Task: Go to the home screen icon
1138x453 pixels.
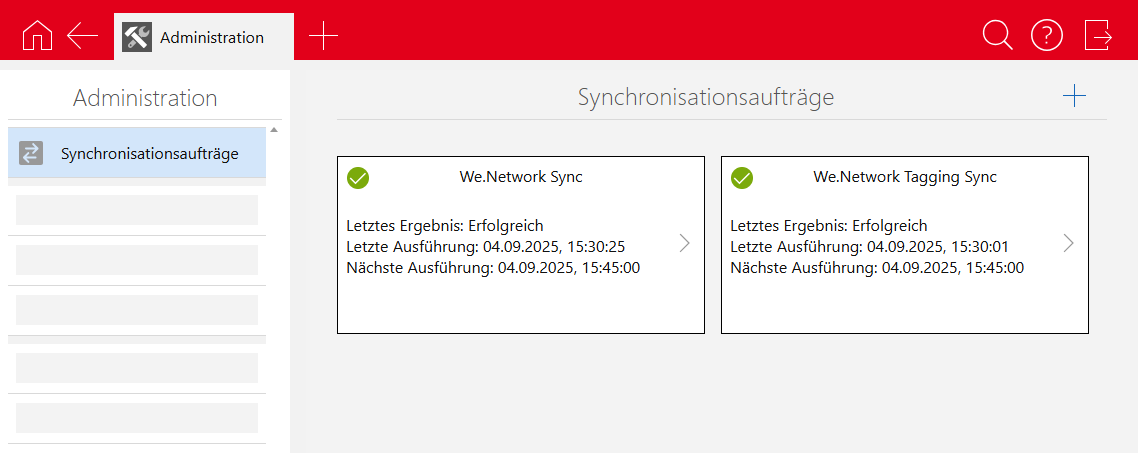Action: click(x=37, y=36)
